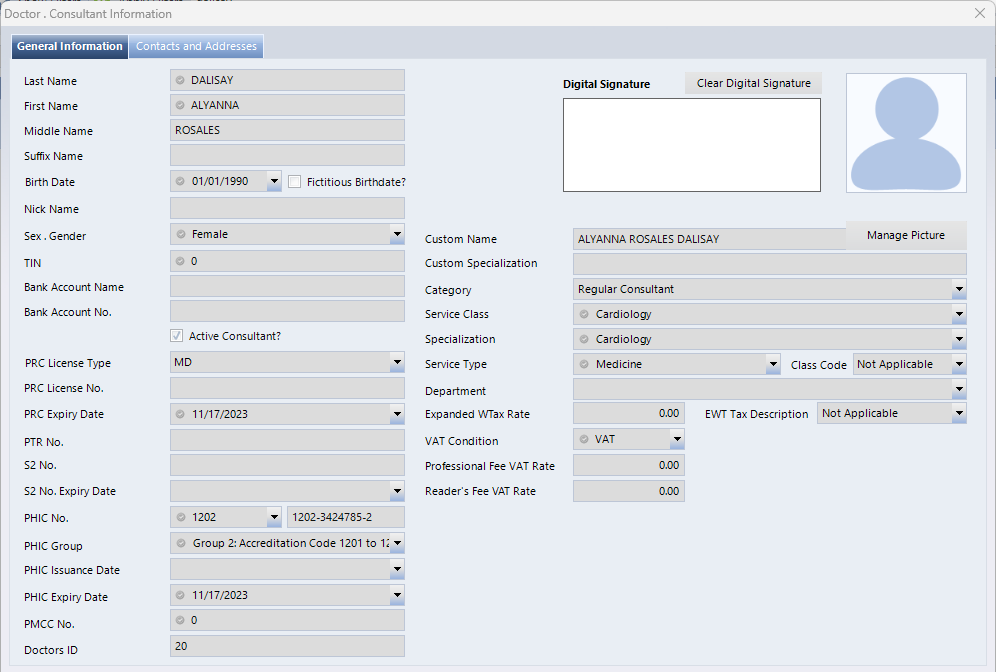
Task: Open the Department dropdown
Action: [x=959, y=389]
